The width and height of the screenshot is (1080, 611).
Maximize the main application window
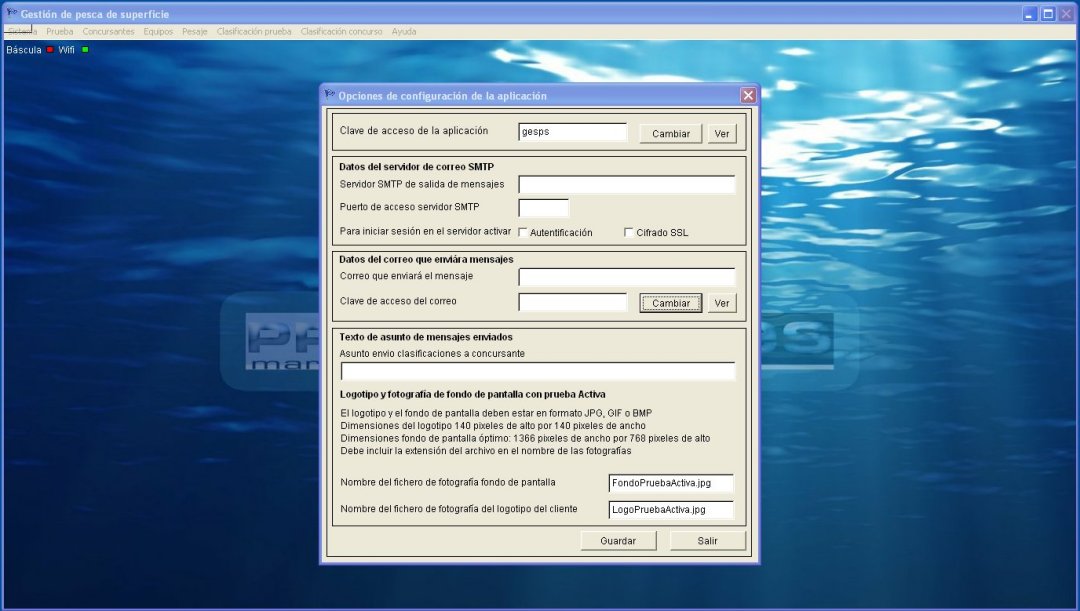click(x=1048, y=14)
